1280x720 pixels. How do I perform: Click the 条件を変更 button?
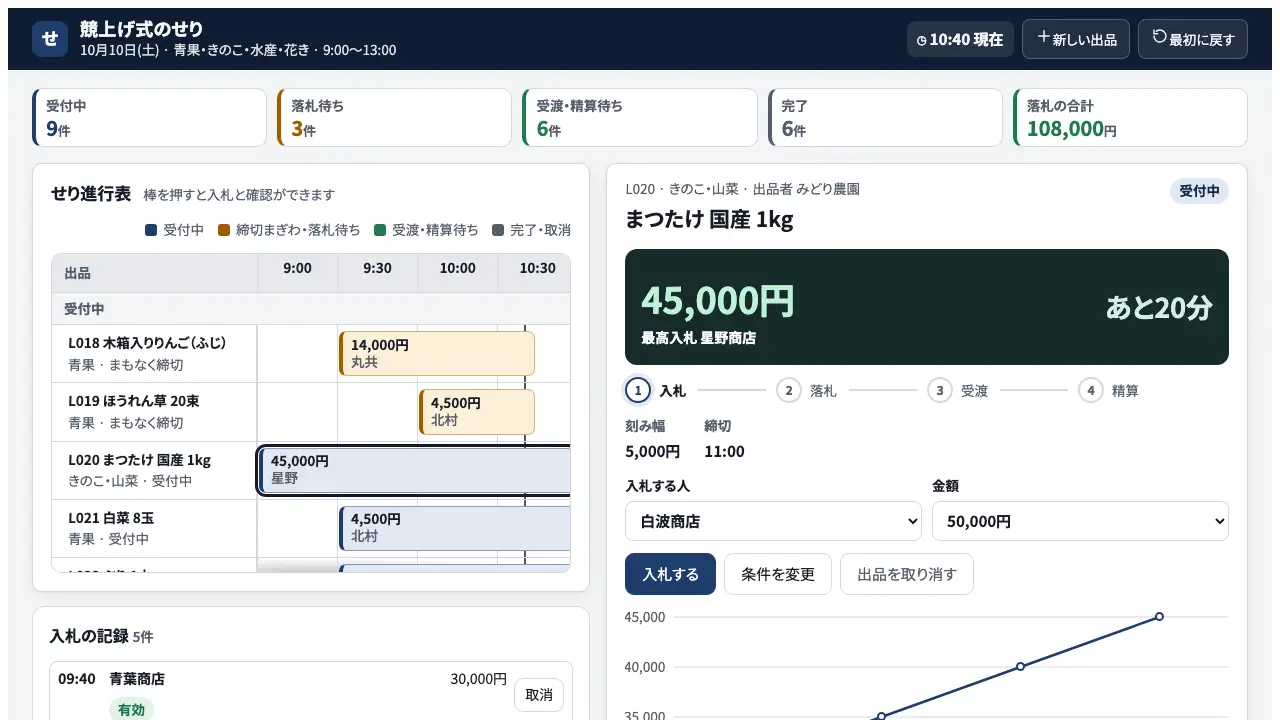pyautogui.click(x=778, y=574)
